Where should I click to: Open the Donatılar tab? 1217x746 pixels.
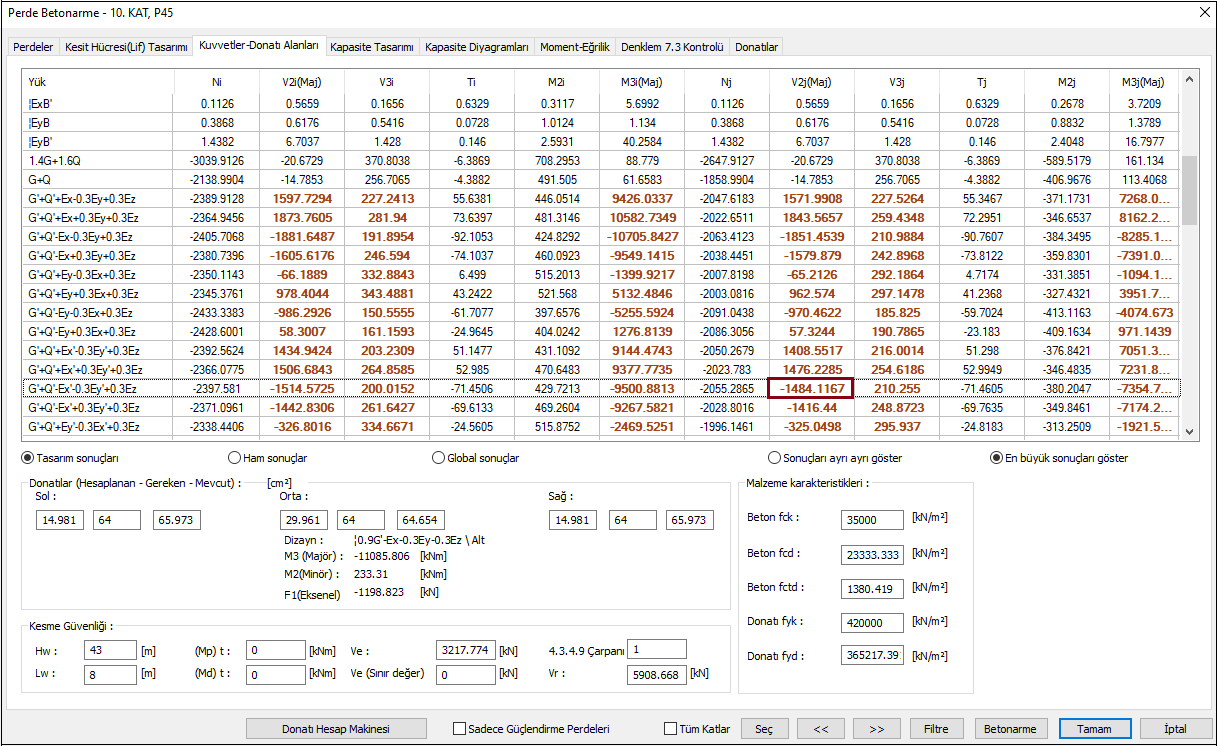point(755,47)
